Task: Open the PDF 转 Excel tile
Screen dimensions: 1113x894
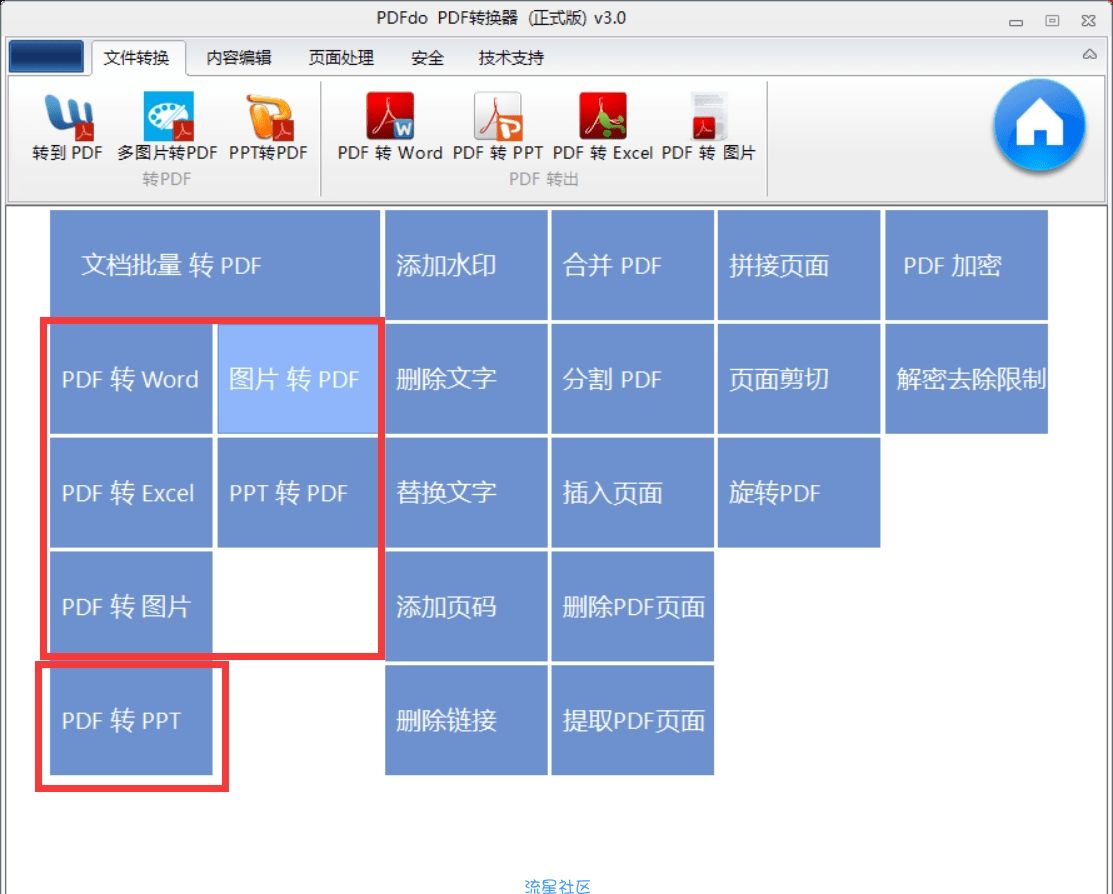Action: tap(131, 492)
